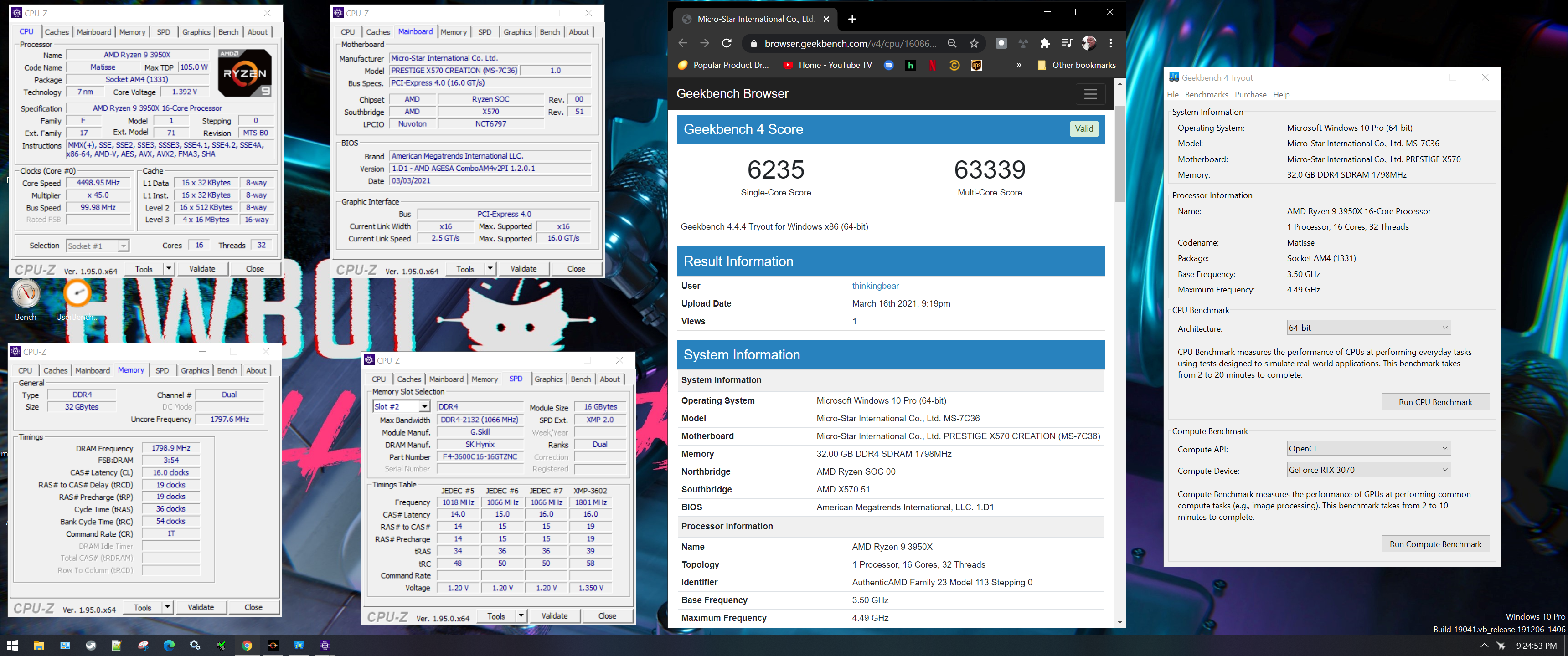Open Compute Device GeForce RTX 3070 dropdown
1568x656 pixels.
coord(1368,470)
